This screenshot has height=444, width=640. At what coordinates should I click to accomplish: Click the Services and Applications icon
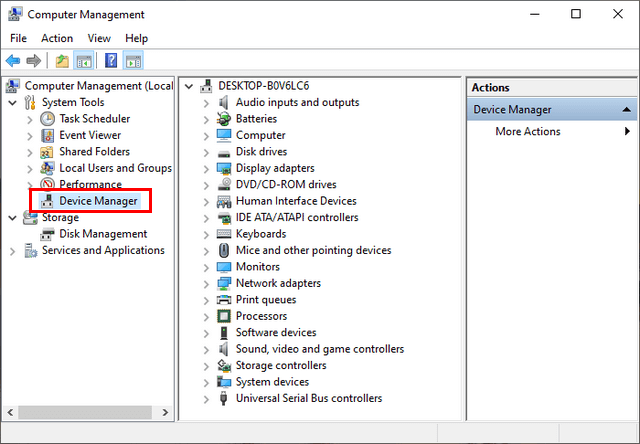[31, 250]
